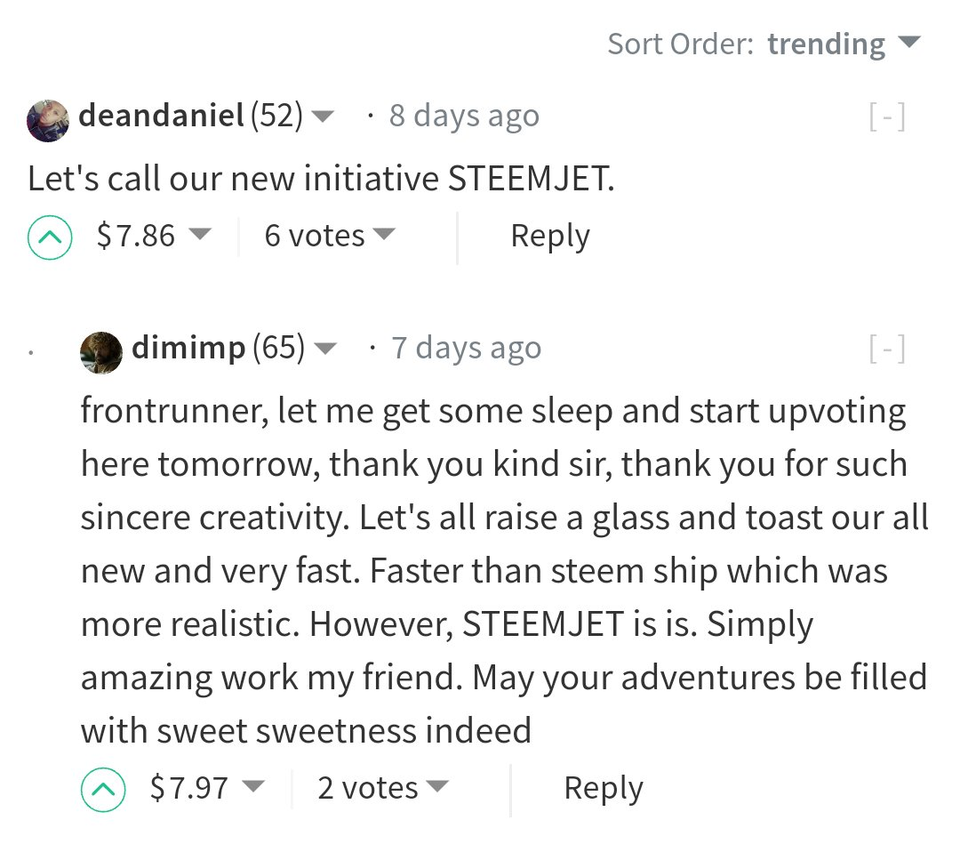The image size is (960, 844).
Task: Open dimimp's profile avatar
Action: click(x=101, y=352)
